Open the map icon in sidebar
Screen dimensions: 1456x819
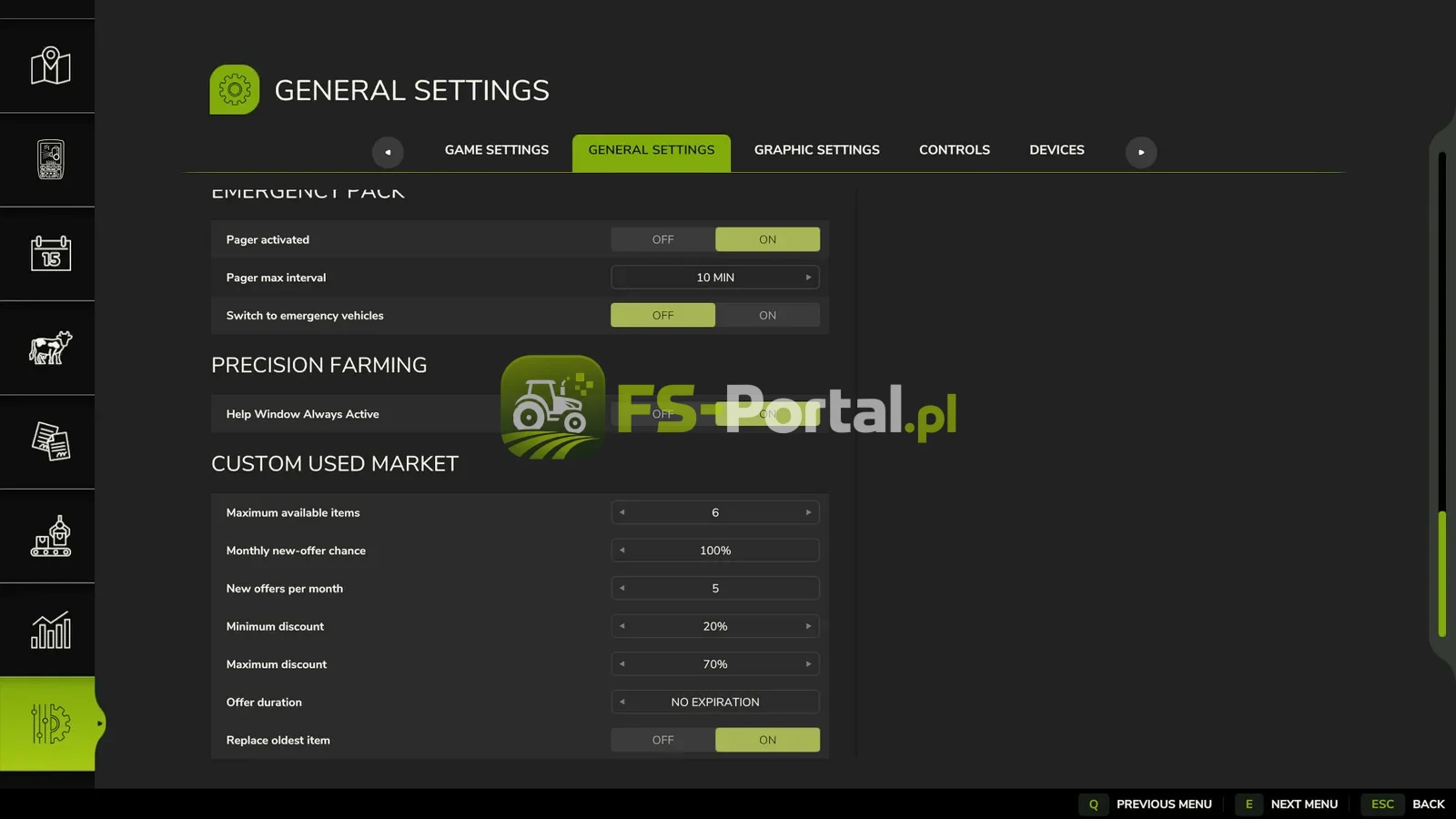[x=50, y=66]
